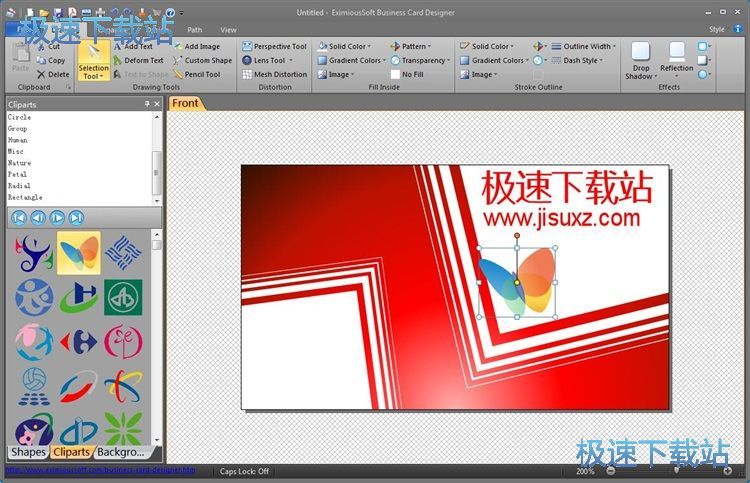Select green square logo clipart
The height and width of the screenshot is (483, 750).
[x=123, y=297]
